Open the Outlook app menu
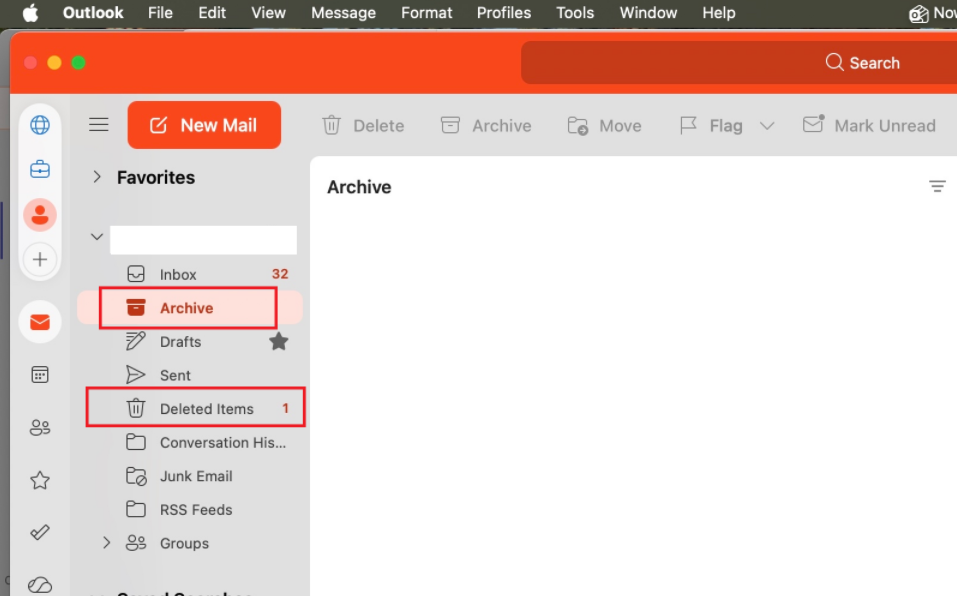The image size is (957, 596). click(93, 13)
